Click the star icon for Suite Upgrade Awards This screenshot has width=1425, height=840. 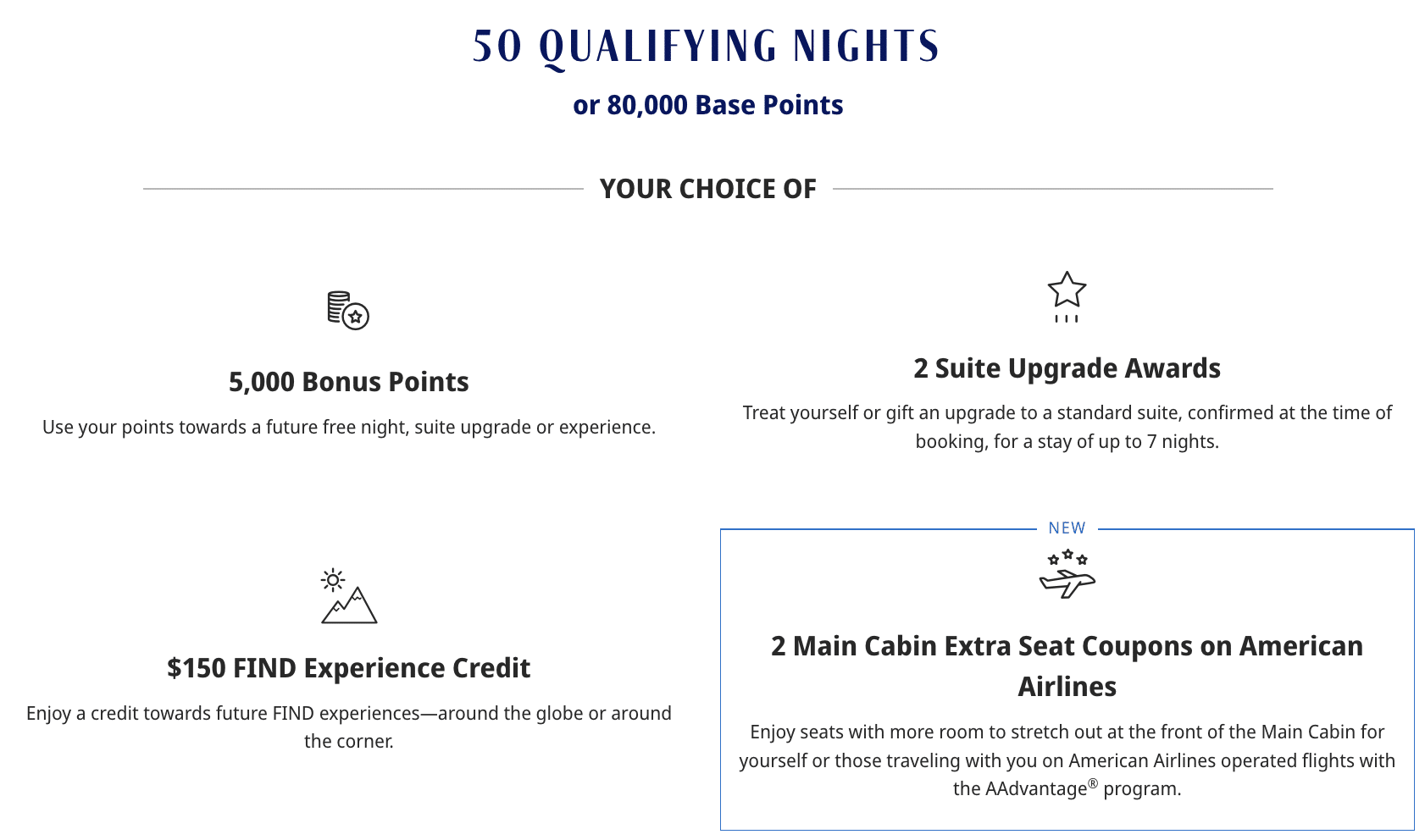pyautogui.click(x=1067, y=296)
